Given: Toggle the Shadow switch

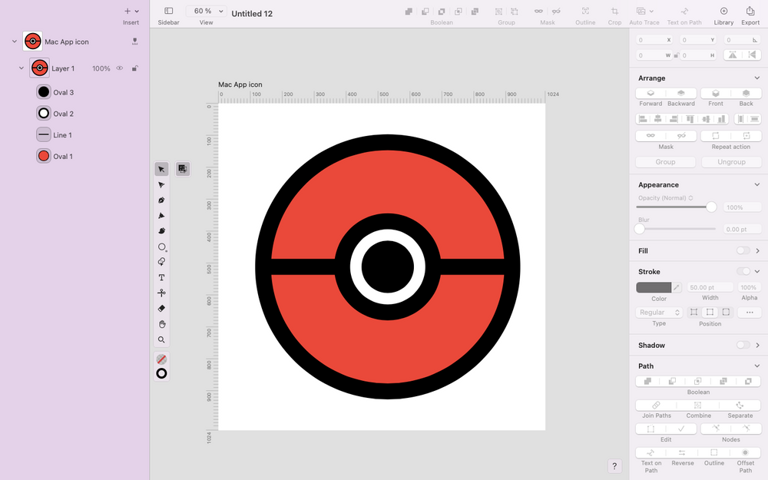Looking at the screenshot, I should click(x=743, y=345).
